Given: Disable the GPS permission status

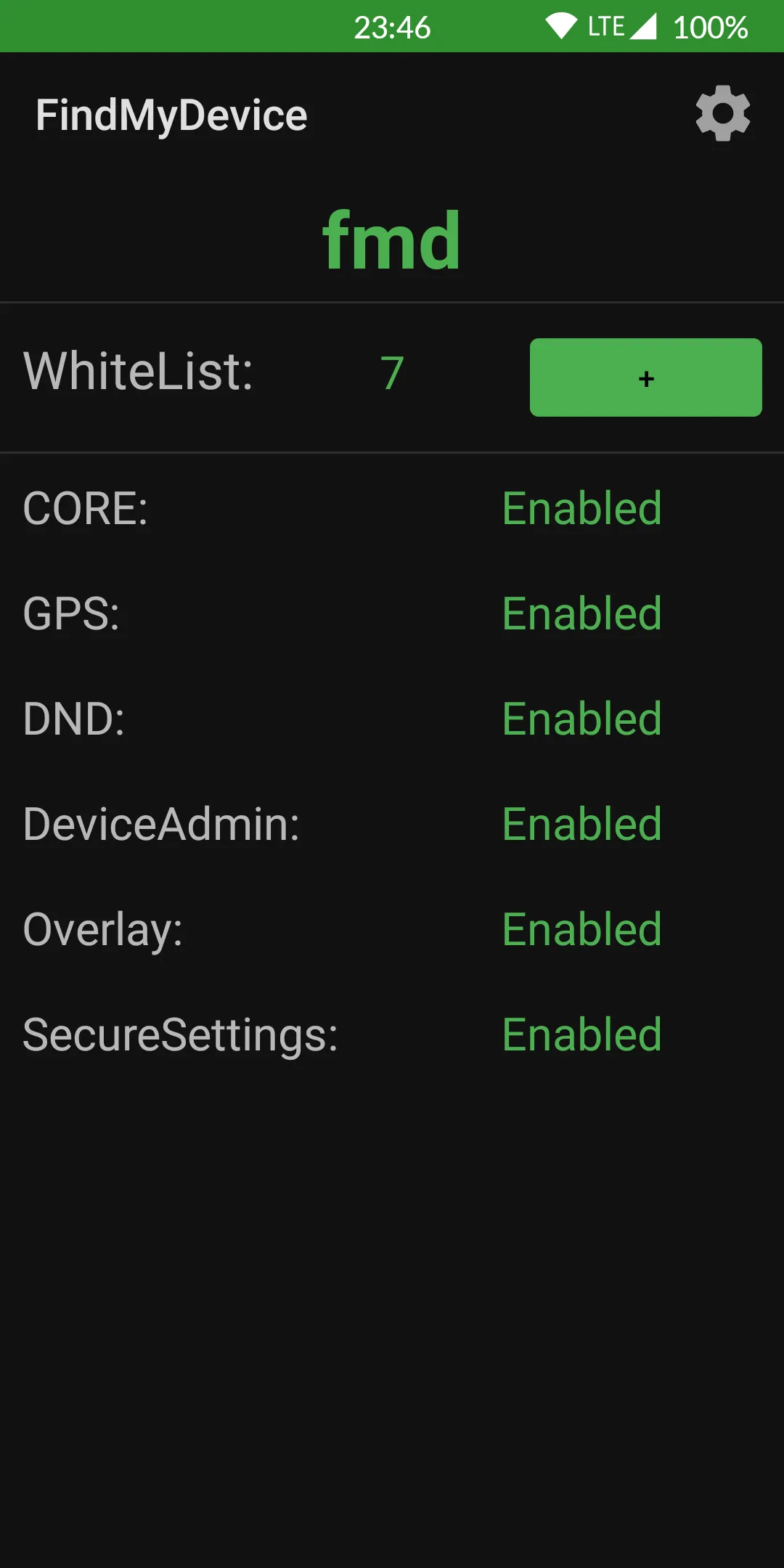Looking at the screenshot, I should coord(581,615).
